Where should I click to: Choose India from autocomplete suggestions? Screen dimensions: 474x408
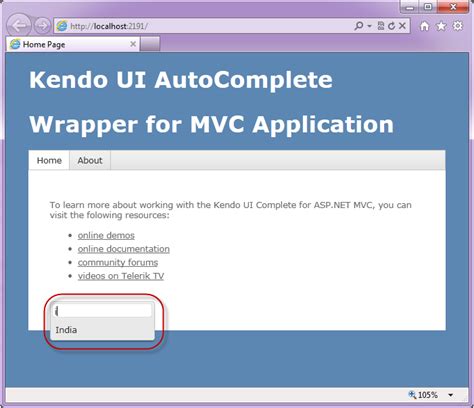(102, 330)
